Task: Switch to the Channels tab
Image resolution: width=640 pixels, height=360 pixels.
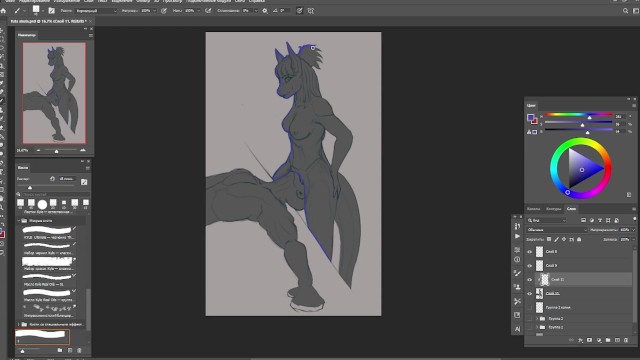Action: pos(533,209)
